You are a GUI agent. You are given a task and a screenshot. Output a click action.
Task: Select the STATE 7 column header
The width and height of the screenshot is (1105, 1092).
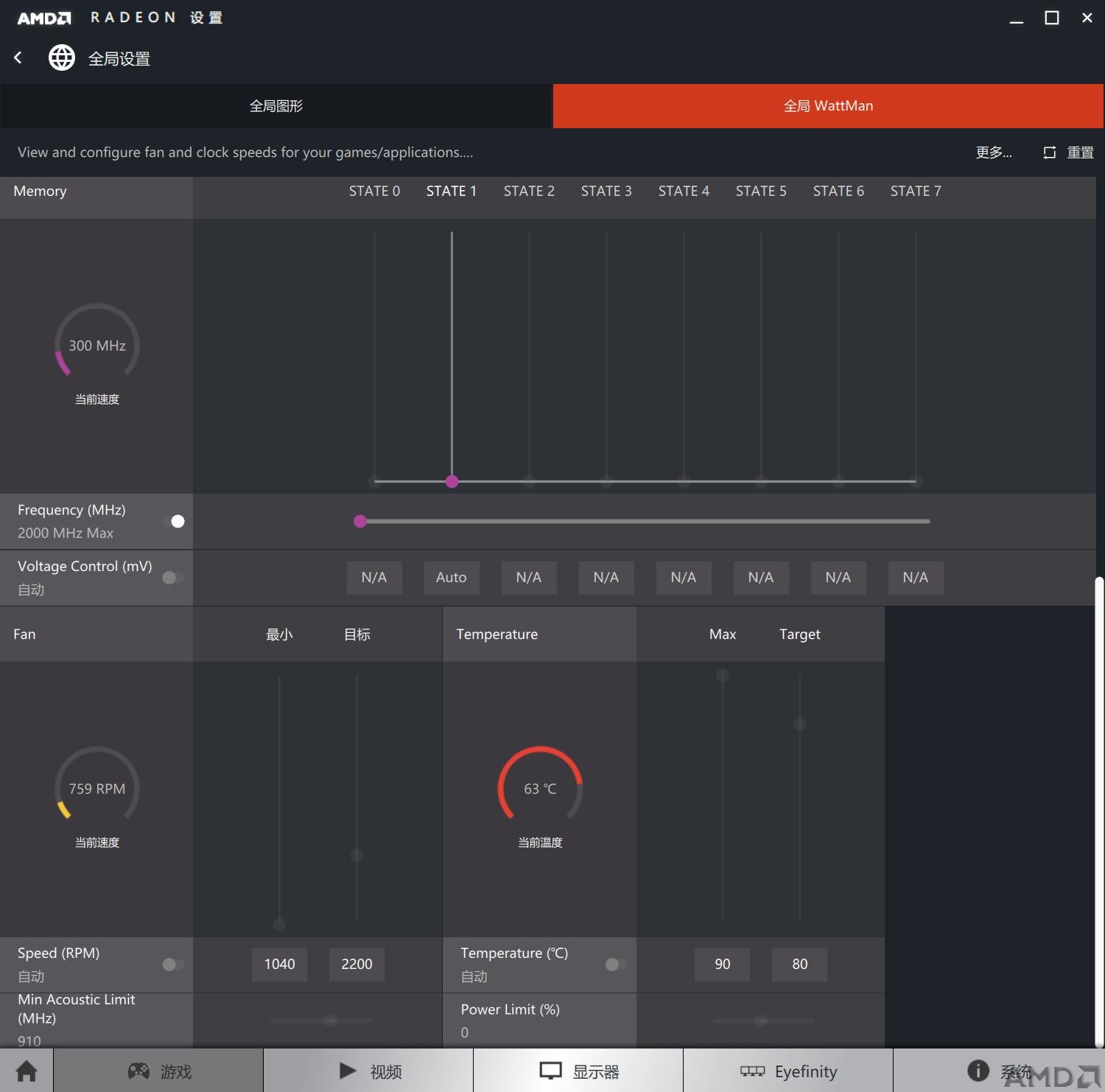(916, 191)
